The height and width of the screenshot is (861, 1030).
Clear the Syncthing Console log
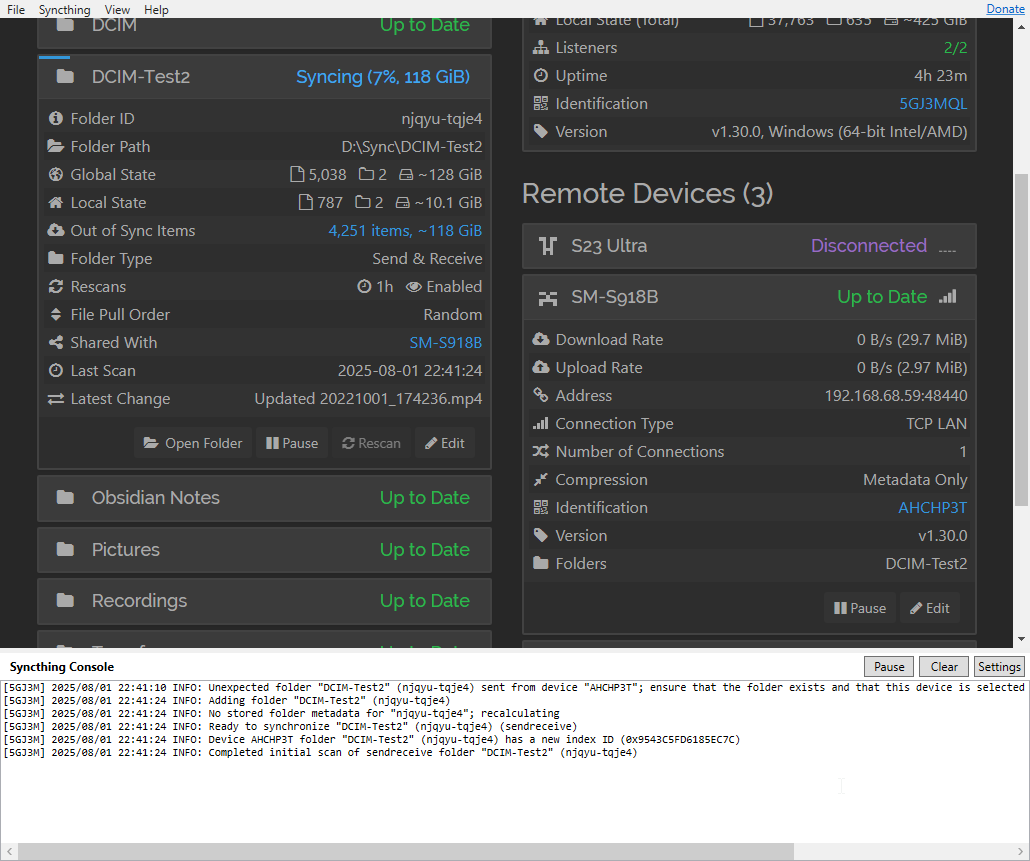[944, 667]
